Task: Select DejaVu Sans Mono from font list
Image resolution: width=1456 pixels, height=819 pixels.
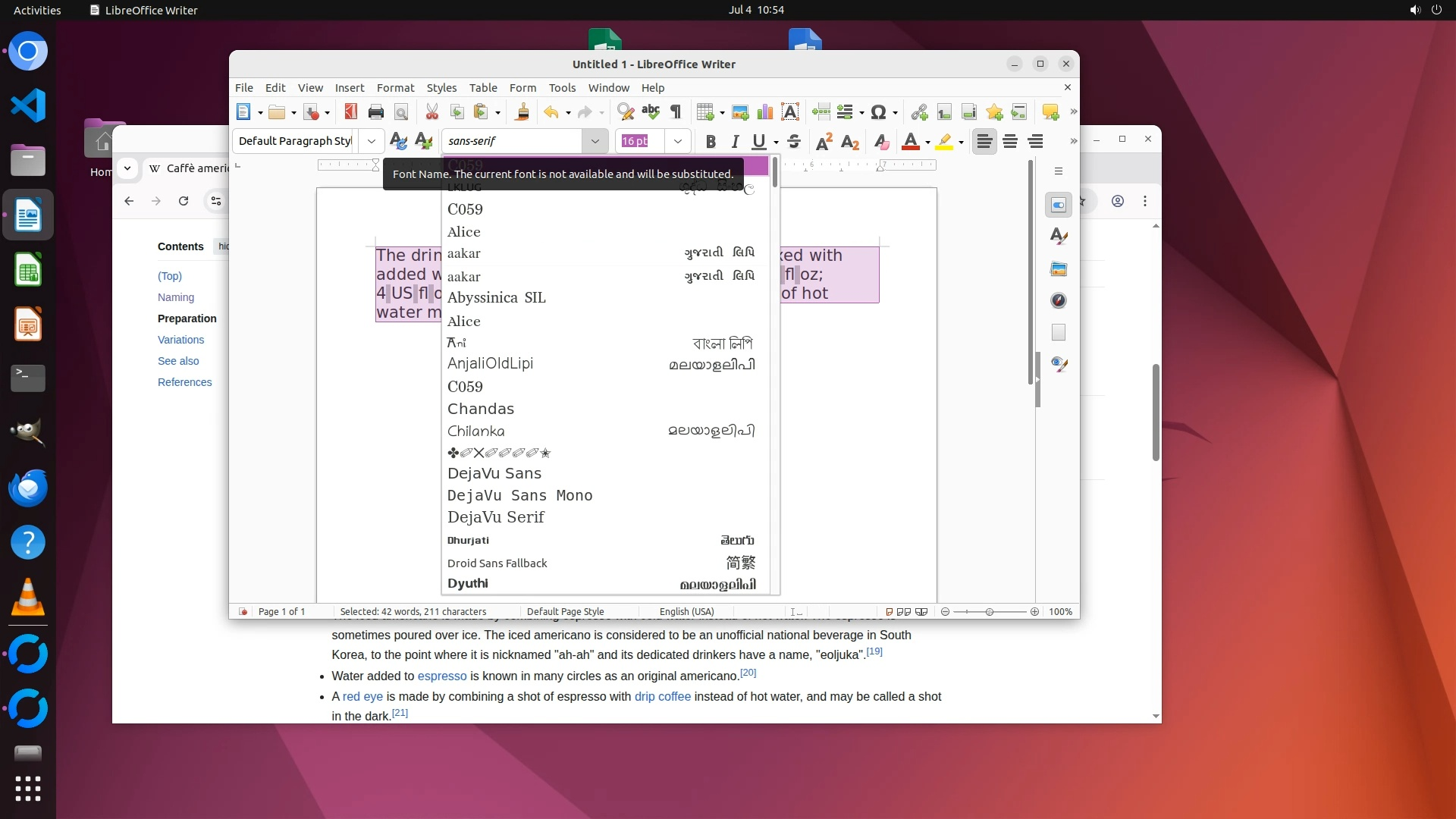Action: 519,495
